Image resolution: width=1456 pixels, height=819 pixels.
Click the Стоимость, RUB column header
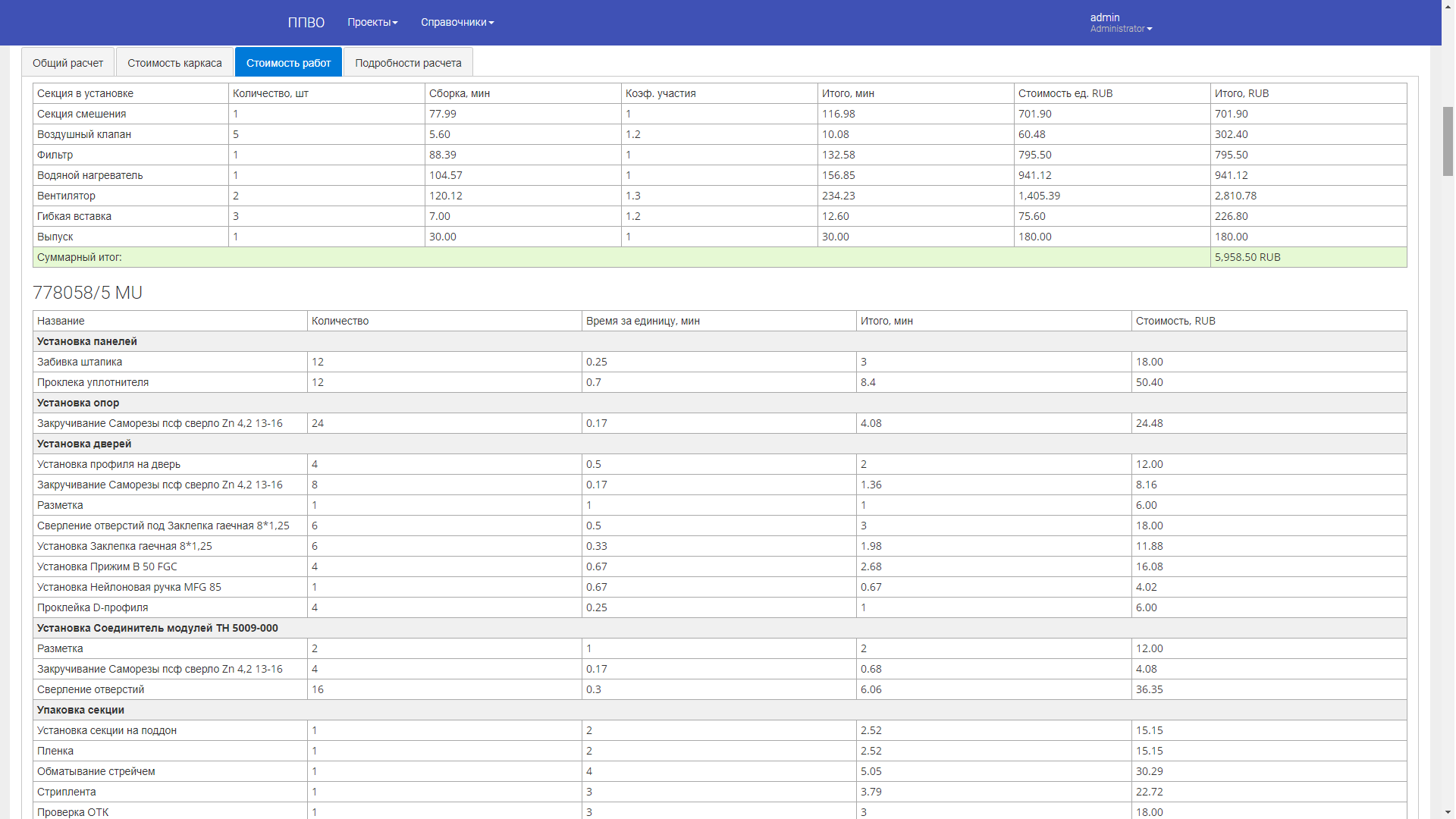[1175, 321]
